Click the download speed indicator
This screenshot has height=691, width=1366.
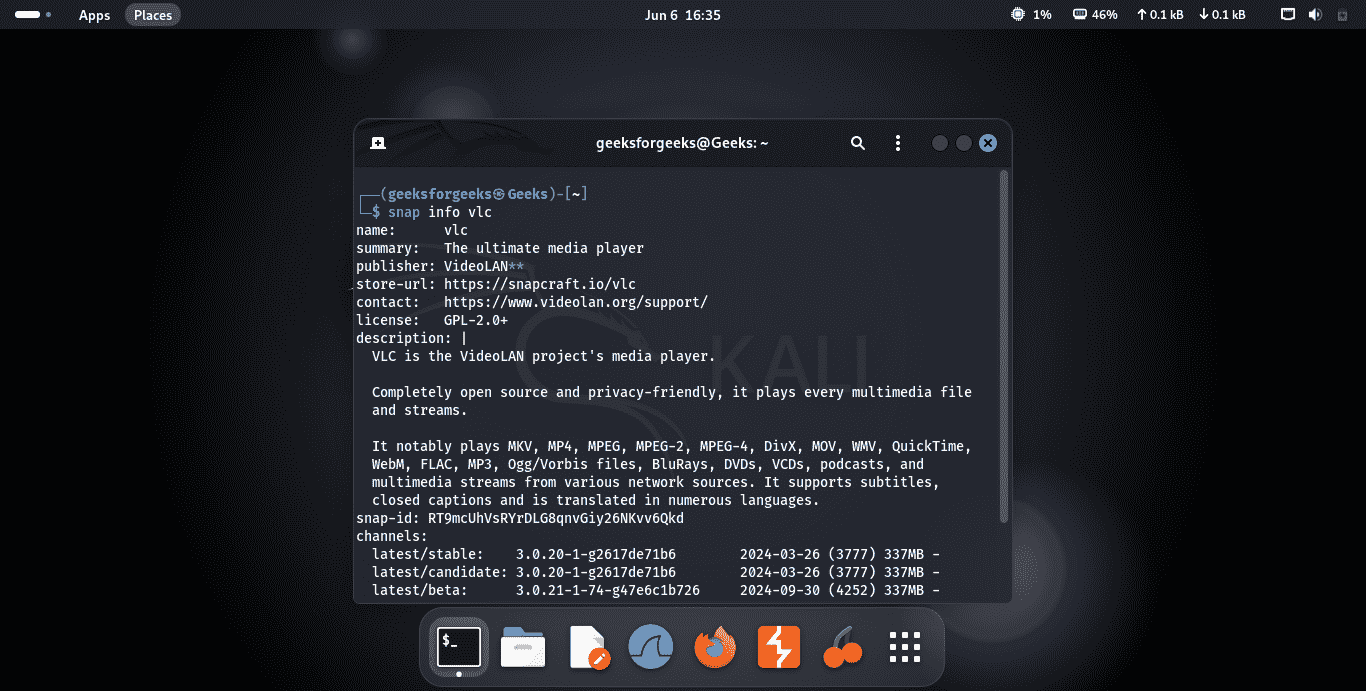1222,15
